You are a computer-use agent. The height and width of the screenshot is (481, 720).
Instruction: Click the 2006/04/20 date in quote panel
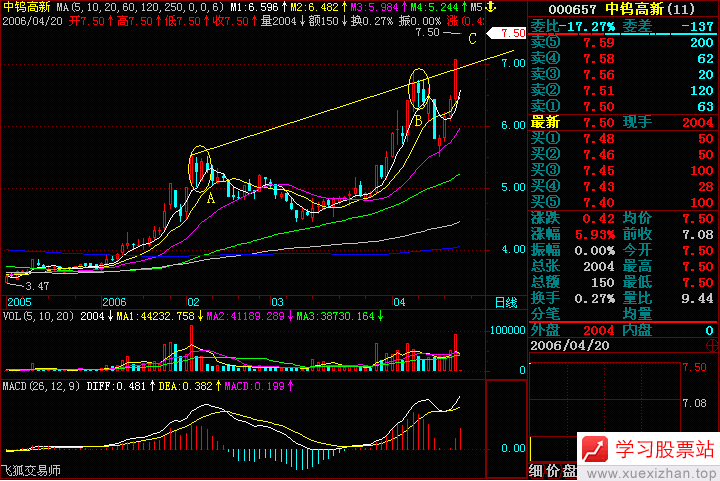pos(570,346)
